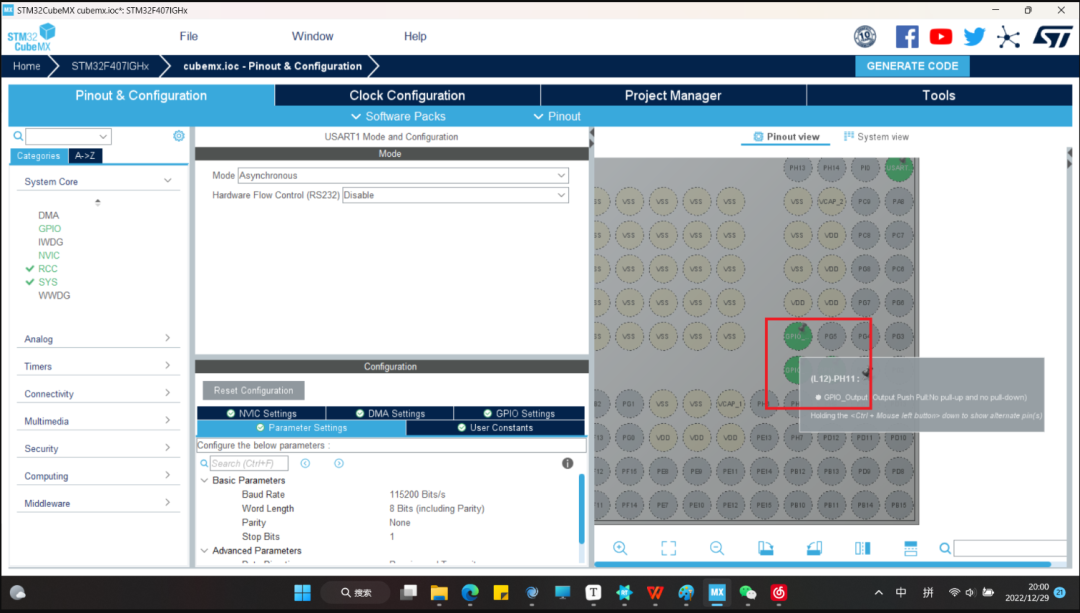Open File Explorer from the taskbar
The height and width of the screenshot is (613, 1080).
[x=439, y=592]
